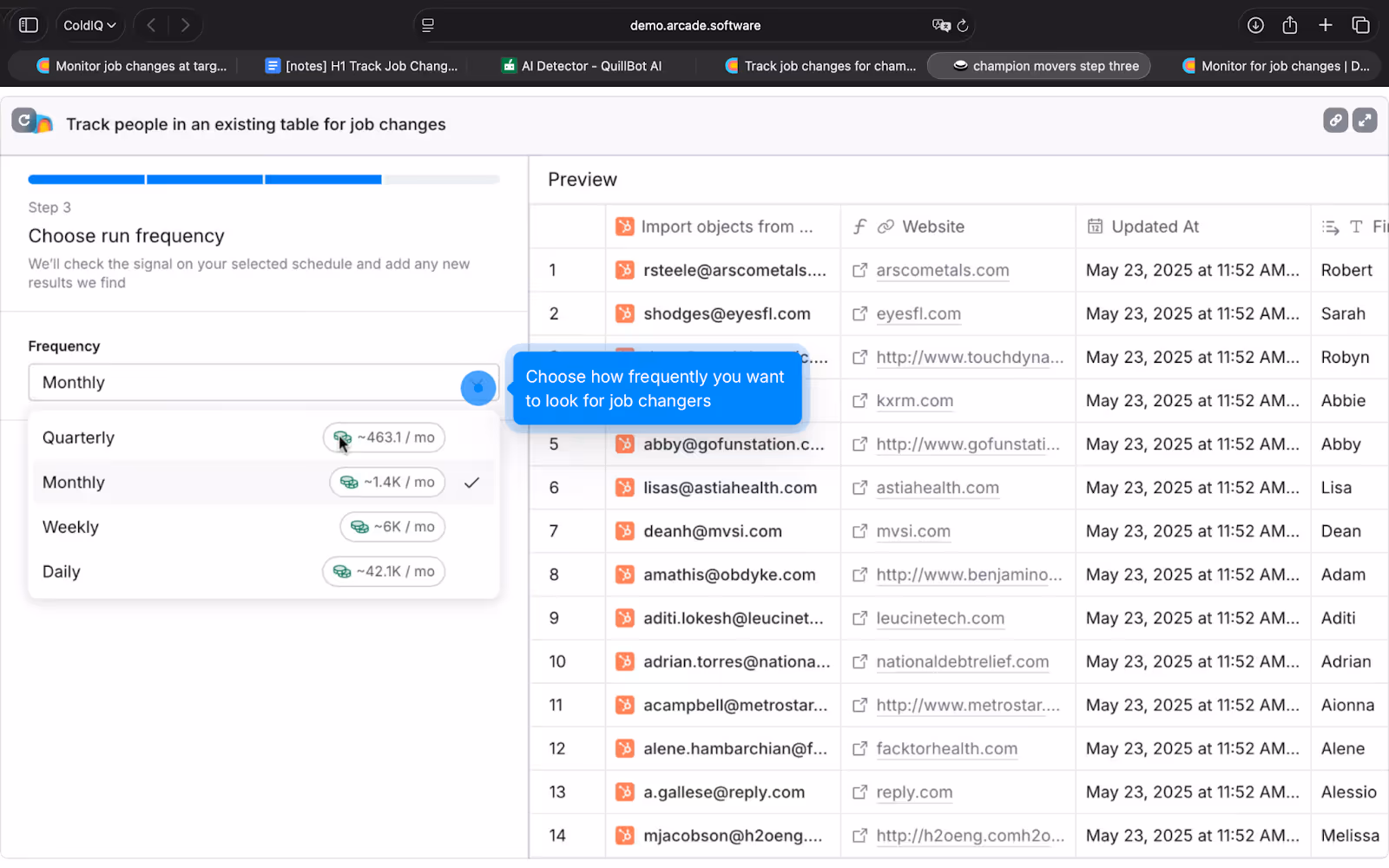Screen dimensions: 1389x868
Task: Select the lisas@astiahealth.com cell
Action: coord(723,488)
